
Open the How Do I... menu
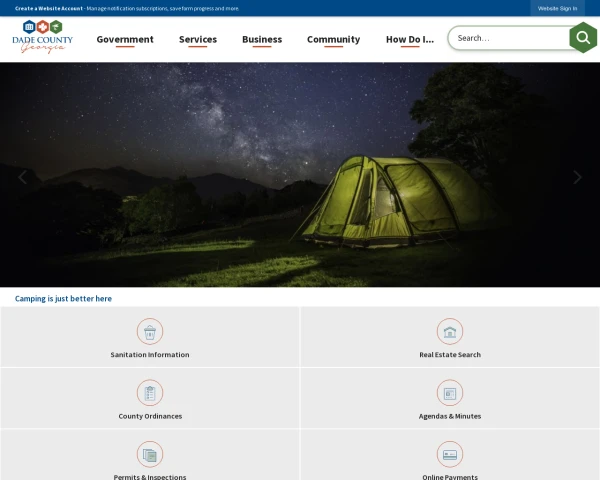click(x=410, y=39)
